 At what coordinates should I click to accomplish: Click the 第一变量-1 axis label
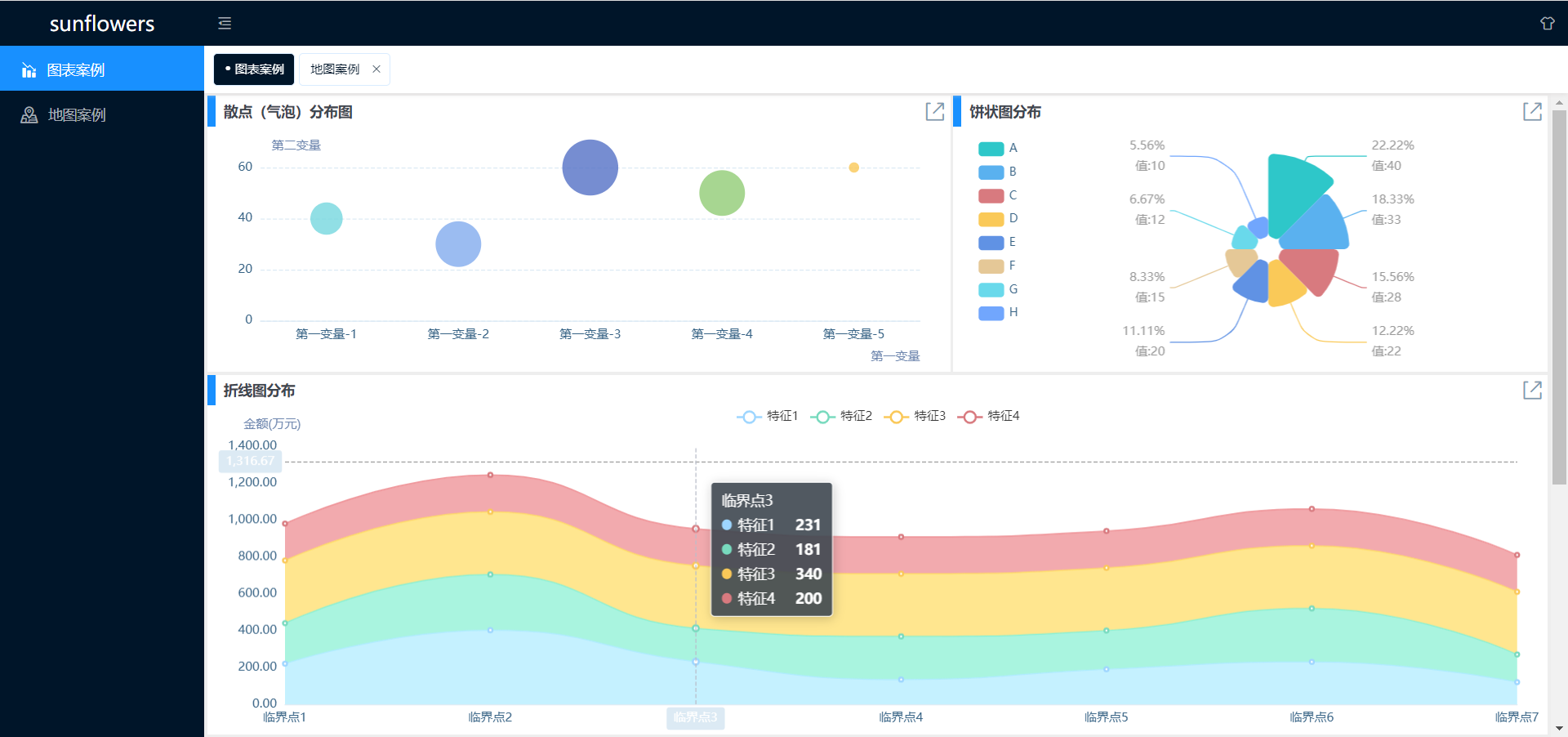pos(327,334)
